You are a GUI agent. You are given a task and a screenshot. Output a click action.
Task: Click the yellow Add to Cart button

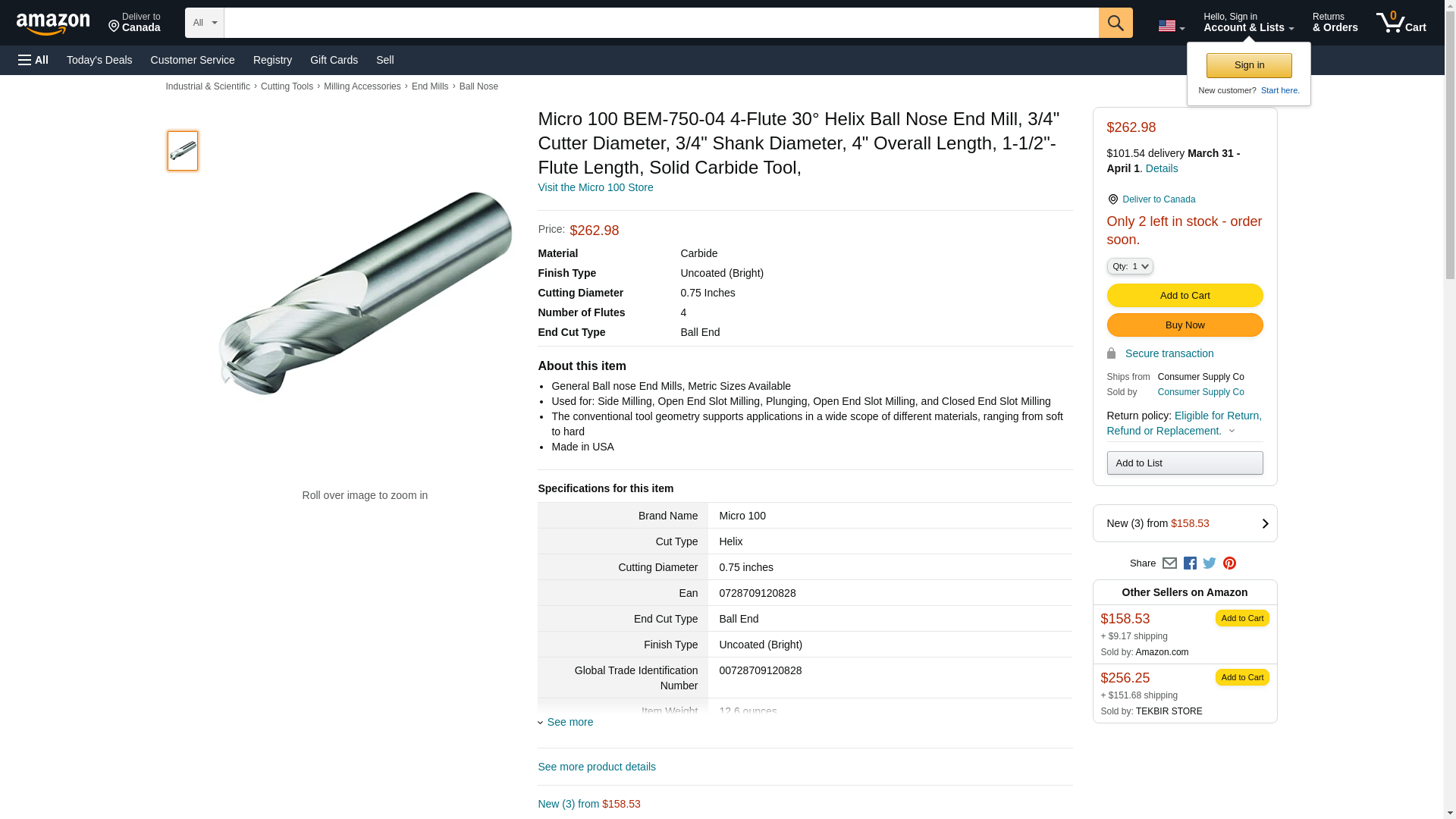tap(1185, 295)
